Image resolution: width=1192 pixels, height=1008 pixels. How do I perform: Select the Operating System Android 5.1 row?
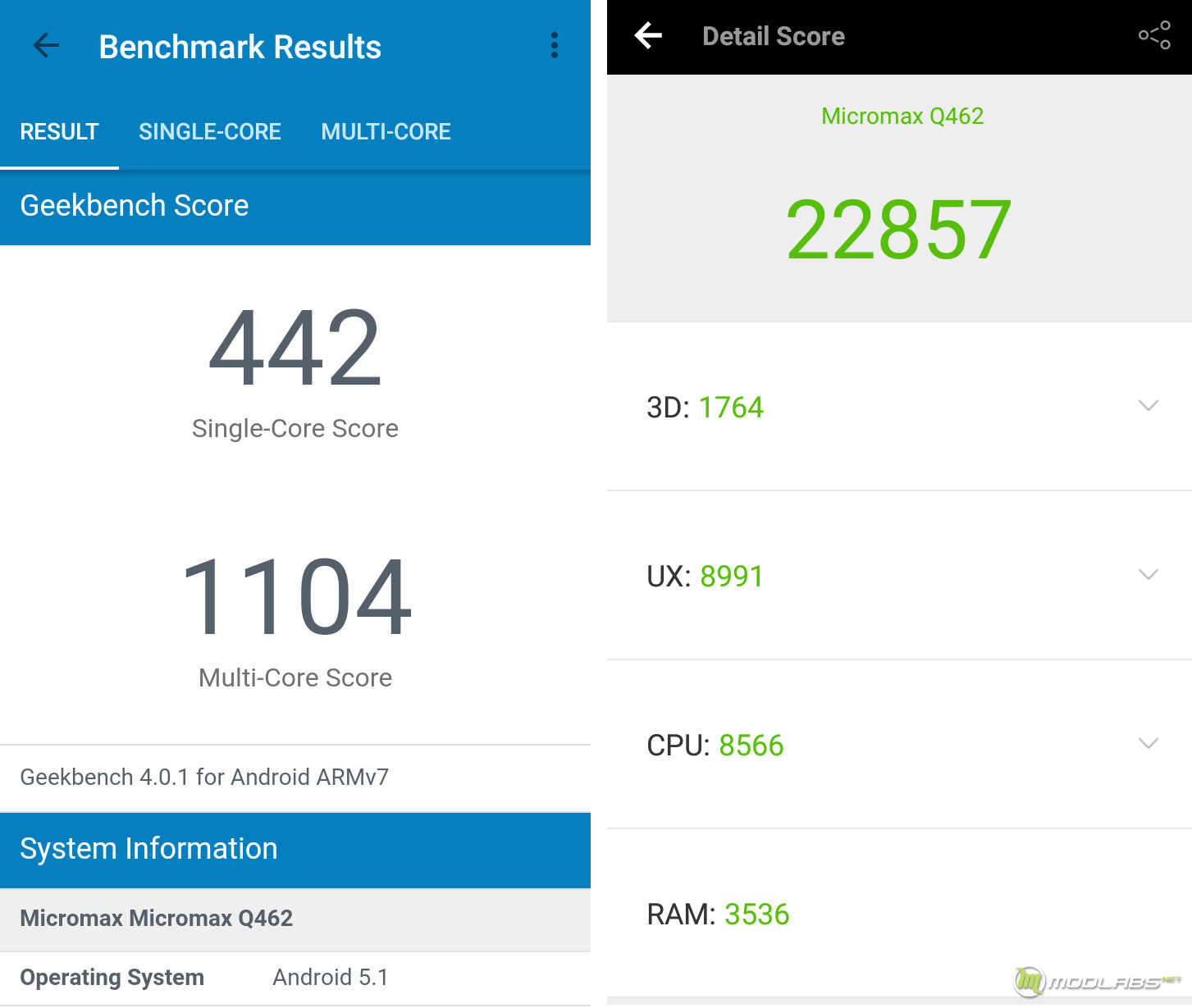click(x=295, y=978)
